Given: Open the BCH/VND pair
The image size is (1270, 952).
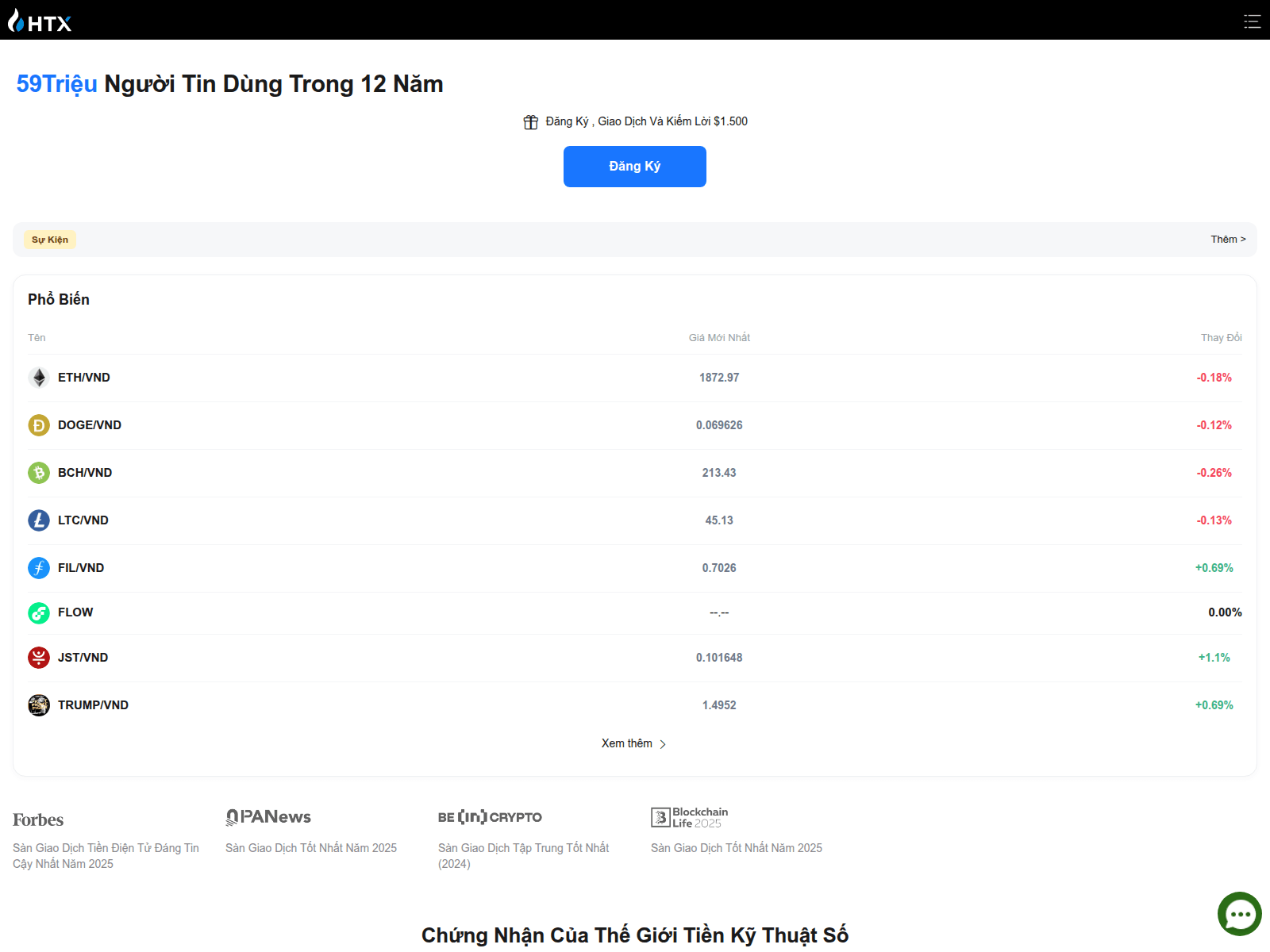Looking at the screenshot, I should pyautogui.click(x=85, y=473).
